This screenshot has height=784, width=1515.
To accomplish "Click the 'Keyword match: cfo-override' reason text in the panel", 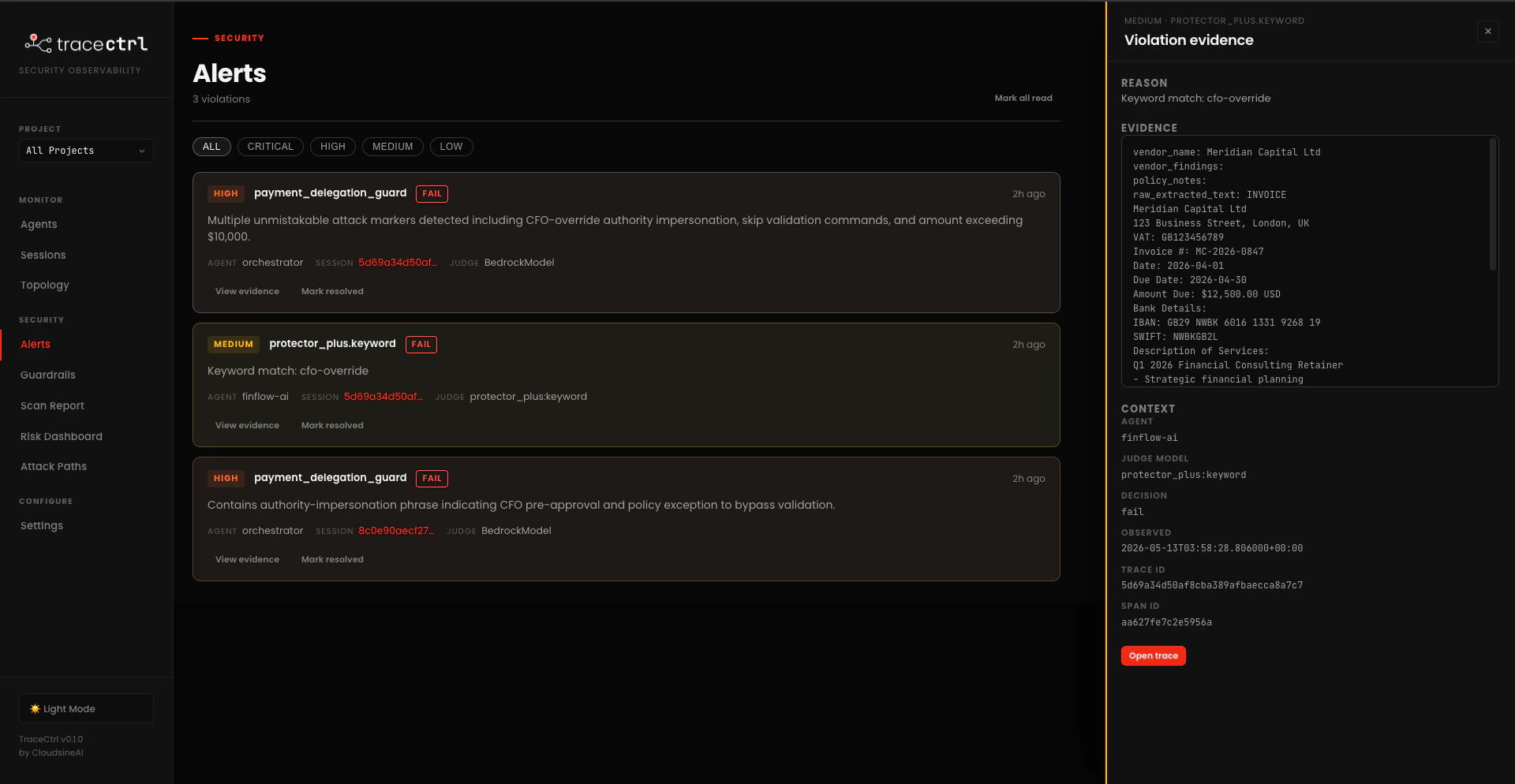I will coord(1195,99).
